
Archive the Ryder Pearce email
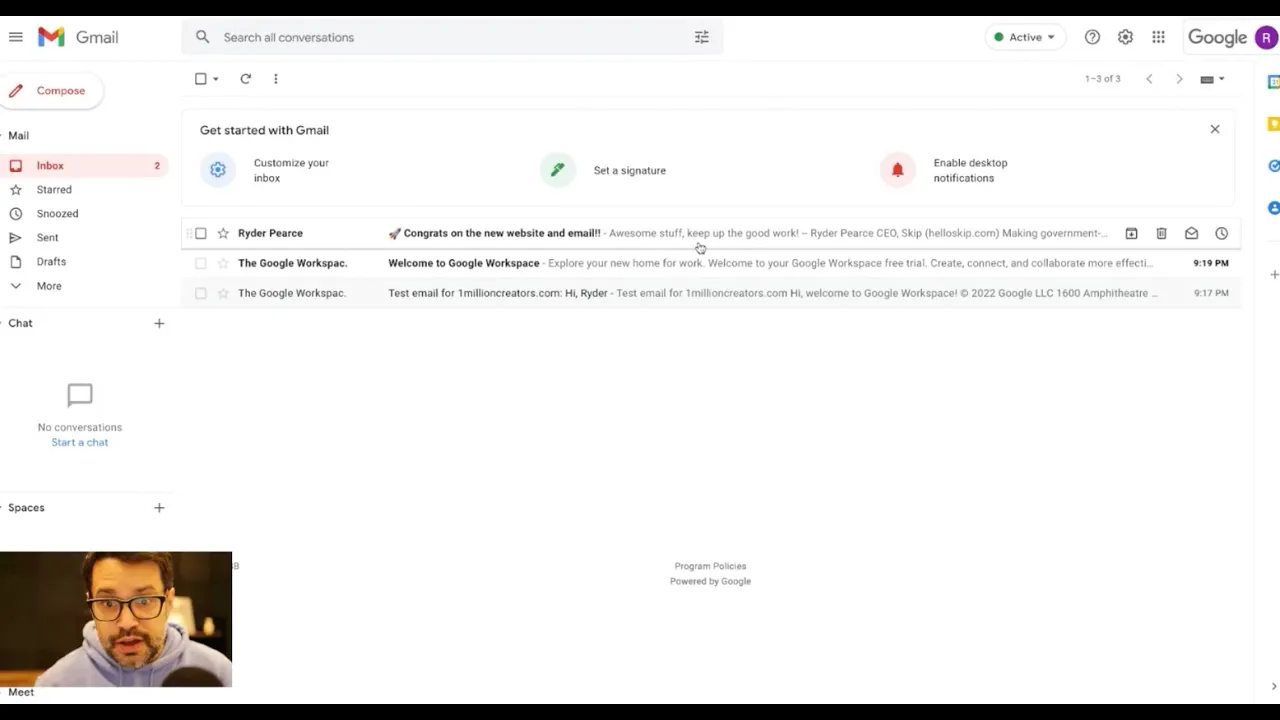pos(1131,233)
